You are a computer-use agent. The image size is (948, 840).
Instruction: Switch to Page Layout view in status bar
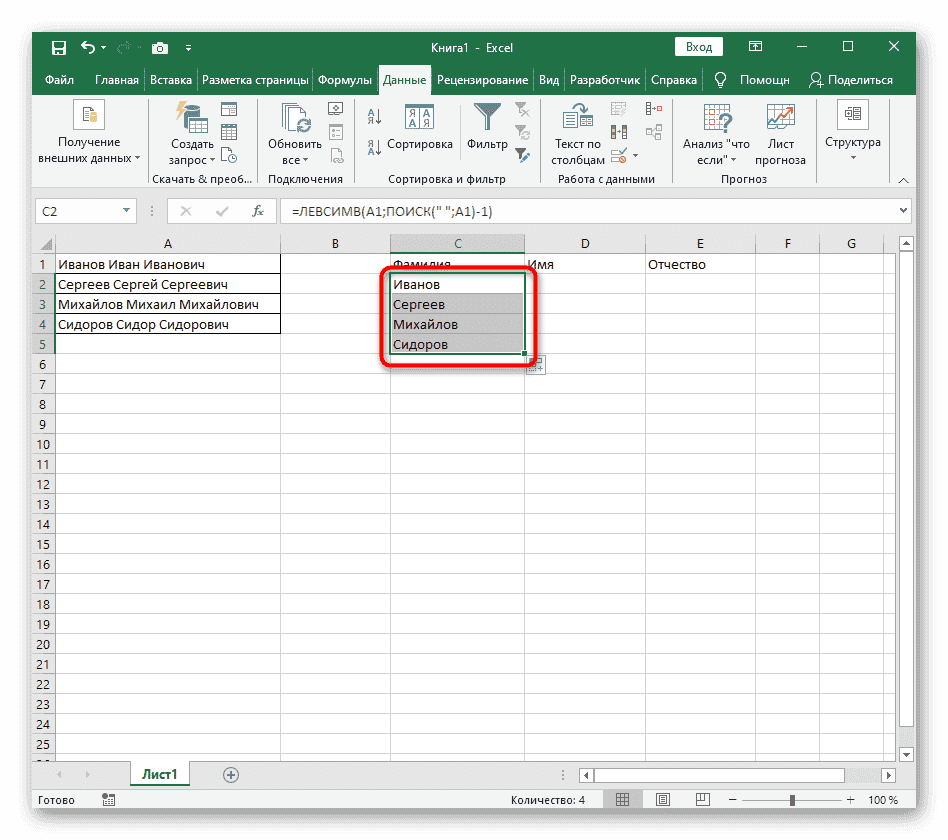tap(662, 799)
